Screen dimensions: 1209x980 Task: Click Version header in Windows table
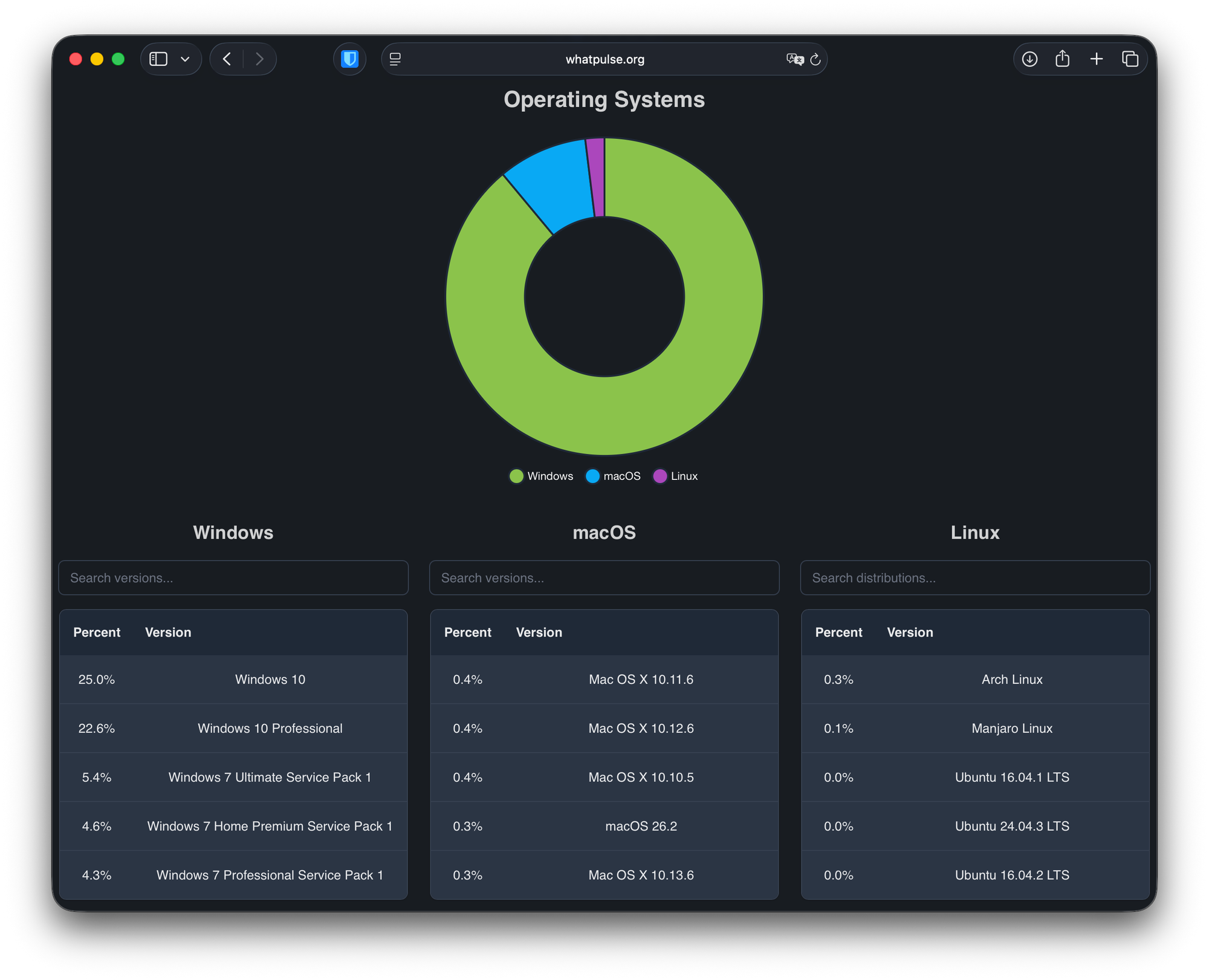click(x=168, y=632)
